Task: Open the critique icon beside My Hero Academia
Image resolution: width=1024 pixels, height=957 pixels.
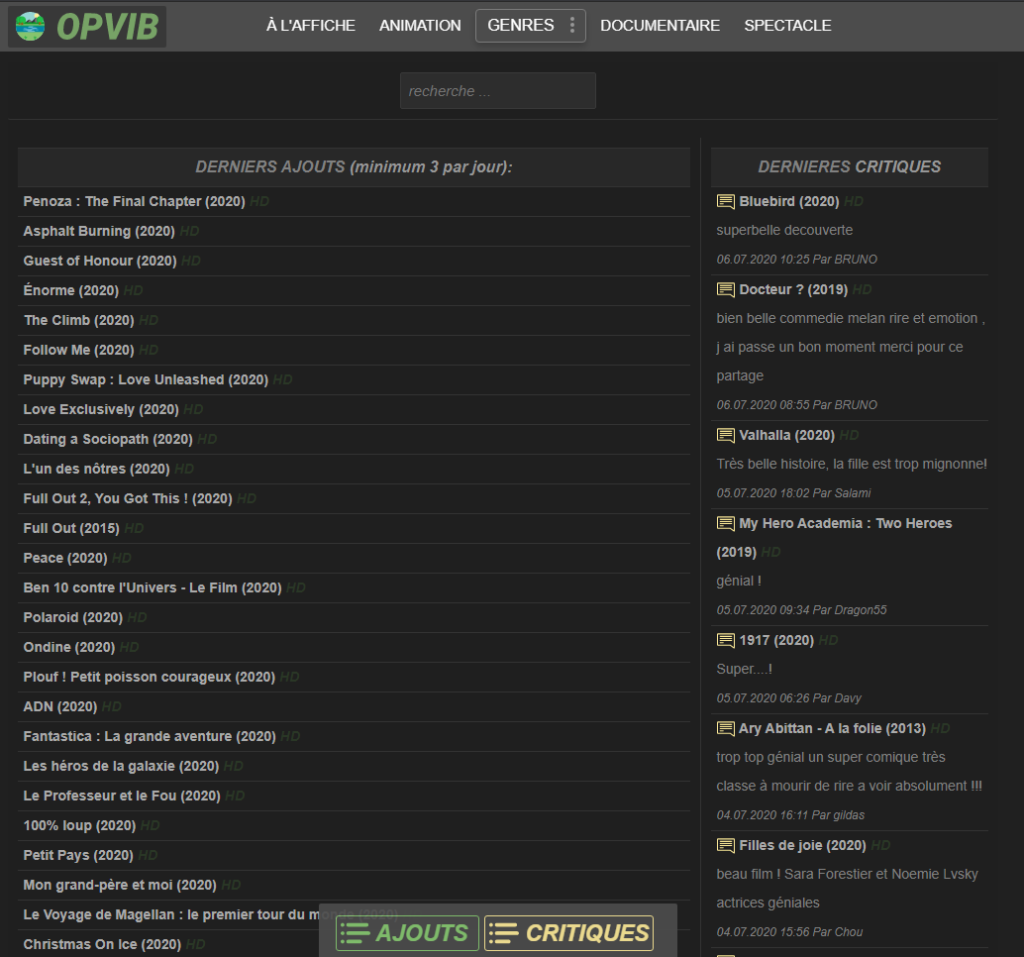Action: pos(726,524)
